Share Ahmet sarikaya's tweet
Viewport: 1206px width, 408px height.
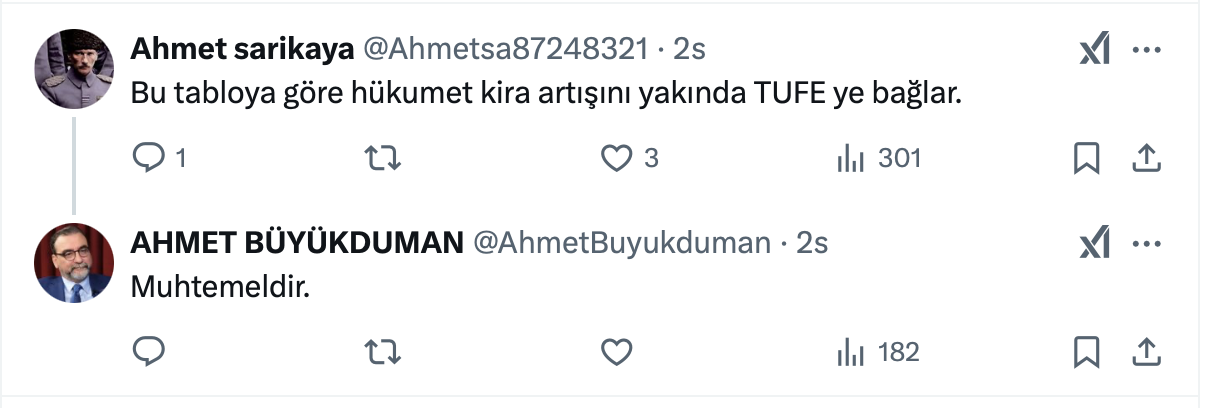pyautogui.click(x=1147, y=158)
